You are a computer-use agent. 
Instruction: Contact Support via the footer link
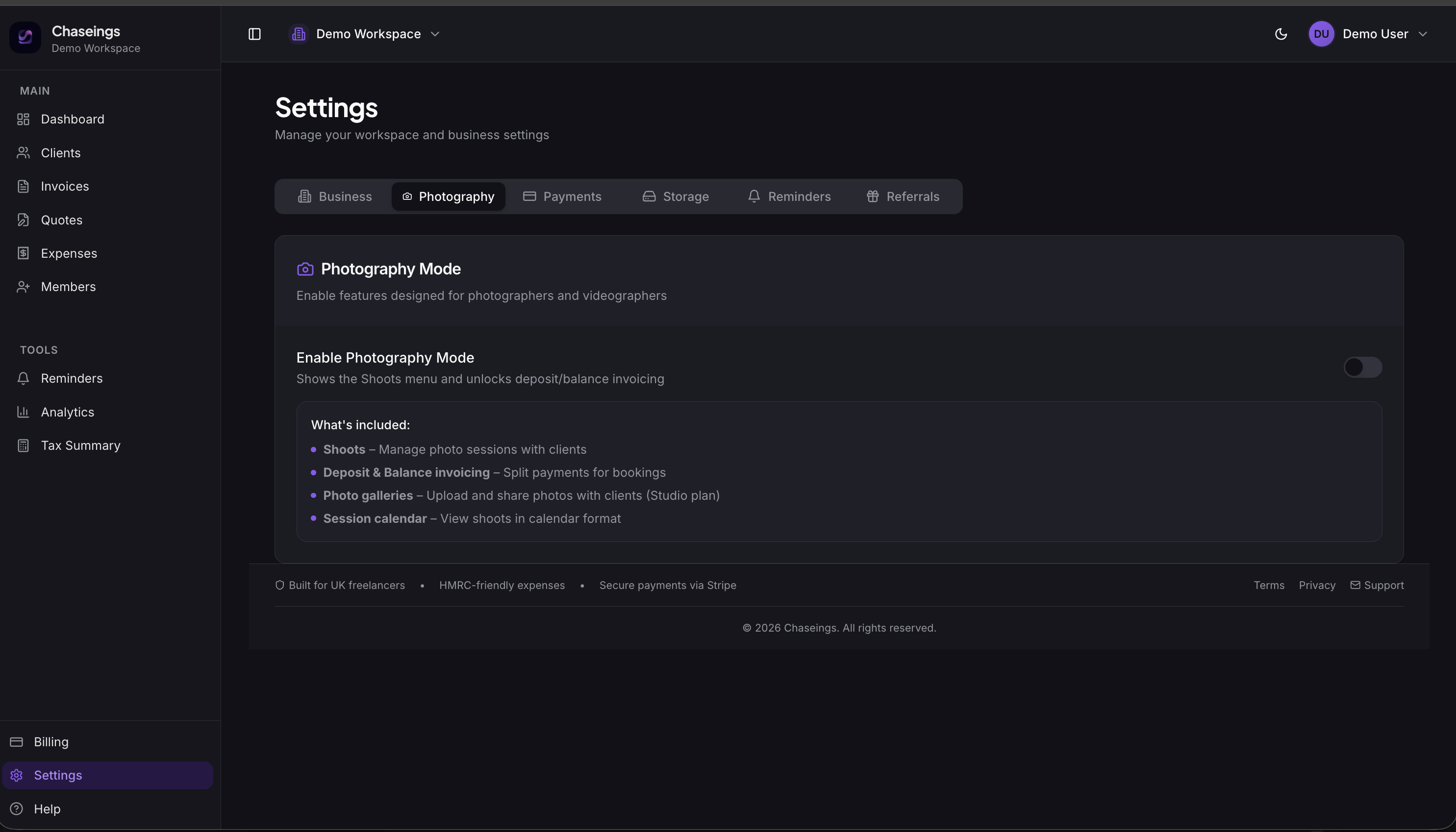click(x=1383, y=585)
